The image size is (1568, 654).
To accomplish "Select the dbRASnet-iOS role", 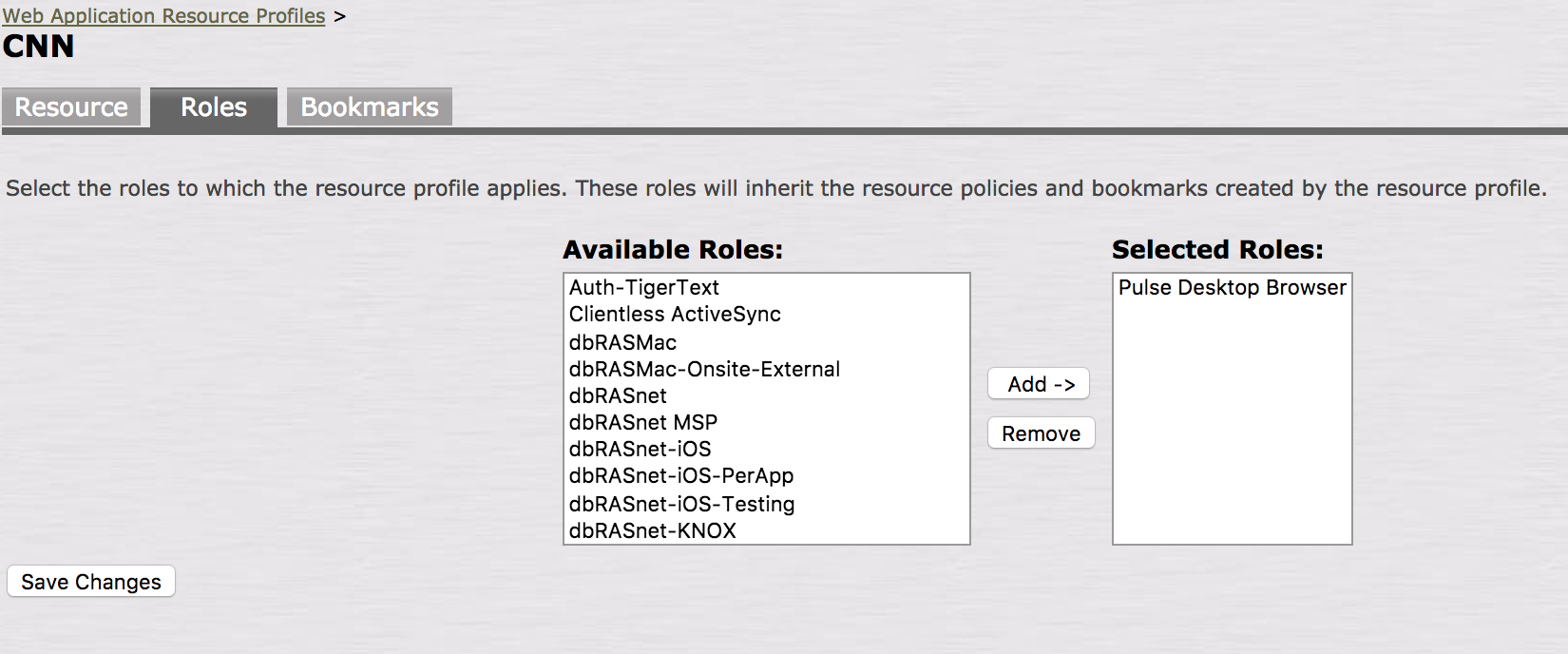I will (640, 449).
